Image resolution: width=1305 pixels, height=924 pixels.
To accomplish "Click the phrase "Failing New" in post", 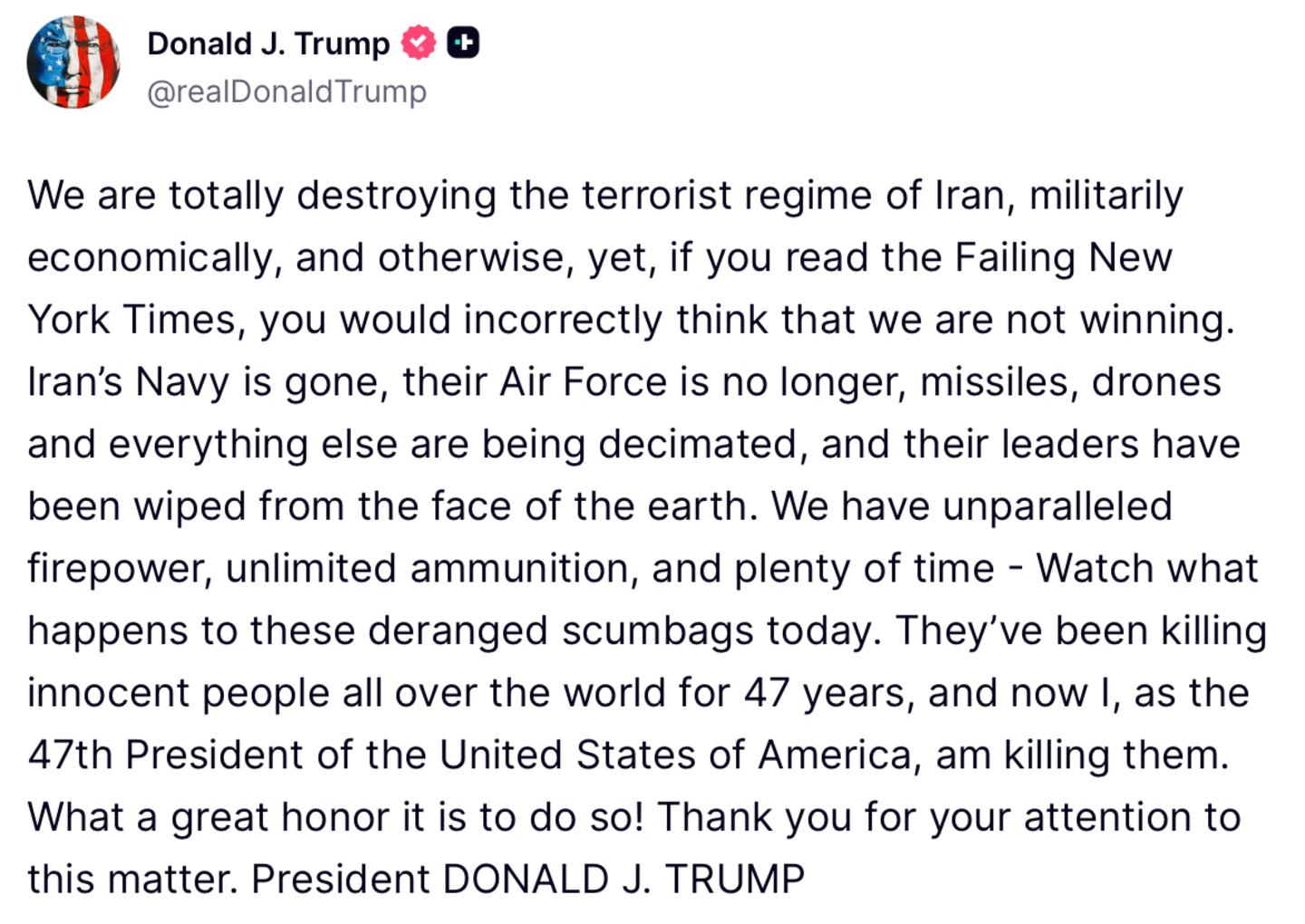I will click(1063, 257).
